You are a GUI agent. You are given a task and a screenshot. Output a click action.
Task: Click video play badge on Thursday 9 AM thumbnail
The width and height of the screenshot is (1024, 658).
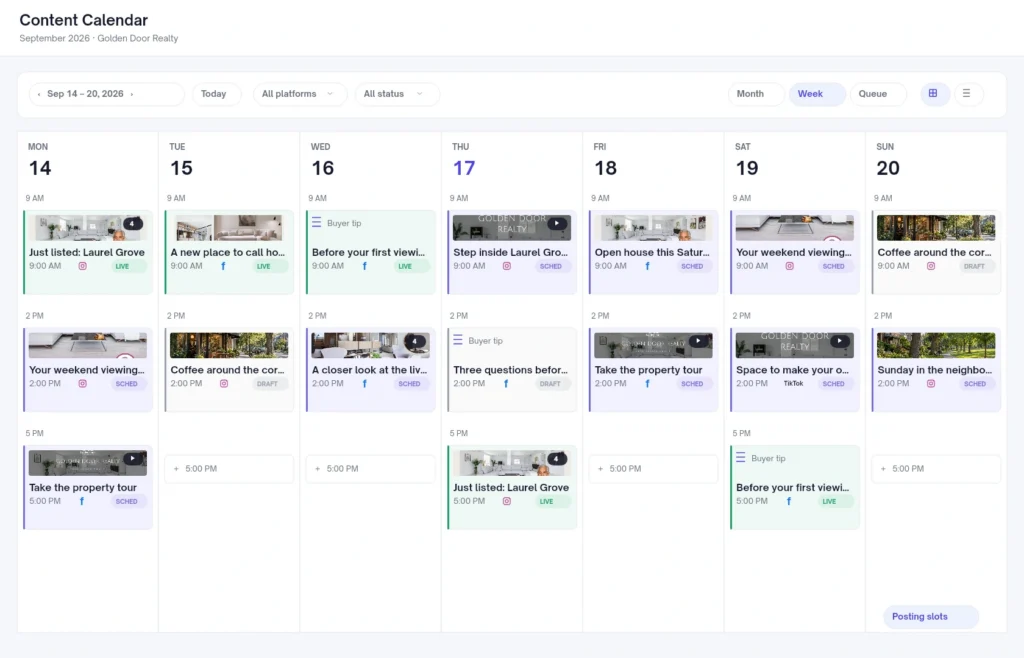pos(557,223)
